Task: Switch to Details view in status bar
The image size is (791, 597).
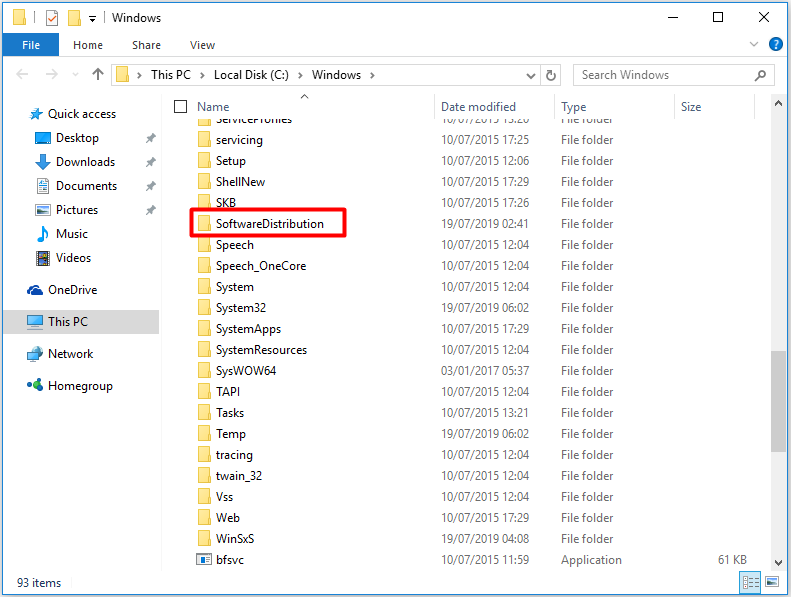Action: (750, 583)
